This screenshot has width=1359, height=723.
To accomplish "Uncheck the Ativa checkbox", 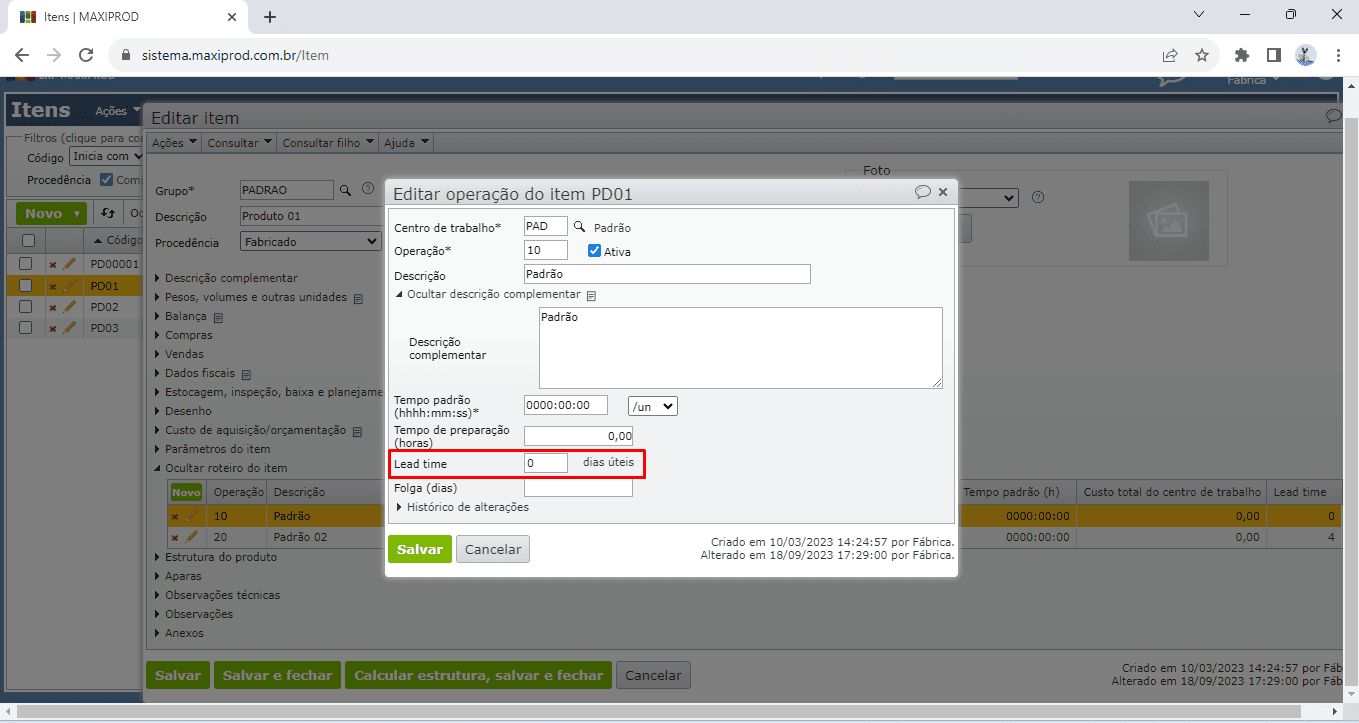I will 594,251.
